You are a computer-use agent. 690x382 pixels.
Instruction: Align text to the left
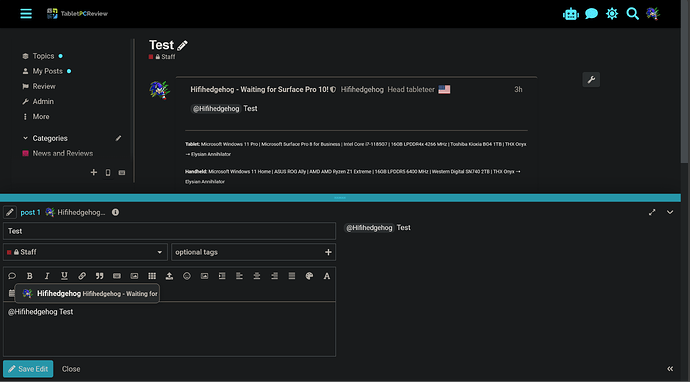[239, 276]
